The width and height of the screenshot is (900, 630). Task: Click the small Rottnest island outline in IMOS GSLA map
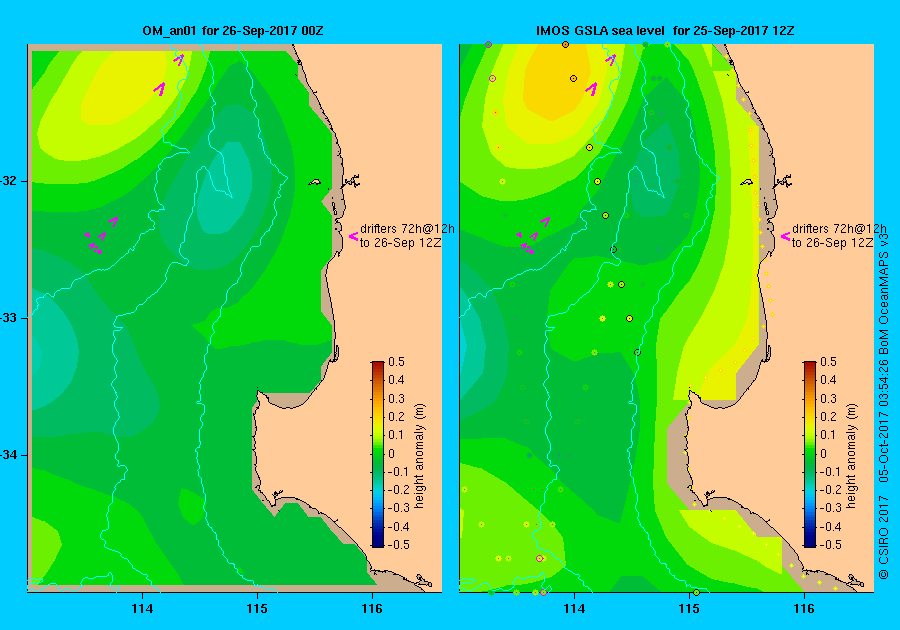click(746, 182)
